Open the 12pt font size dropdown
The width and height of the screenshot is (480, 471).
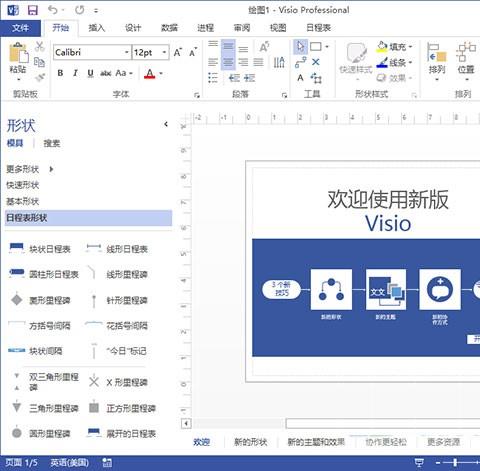coord(164,52)
